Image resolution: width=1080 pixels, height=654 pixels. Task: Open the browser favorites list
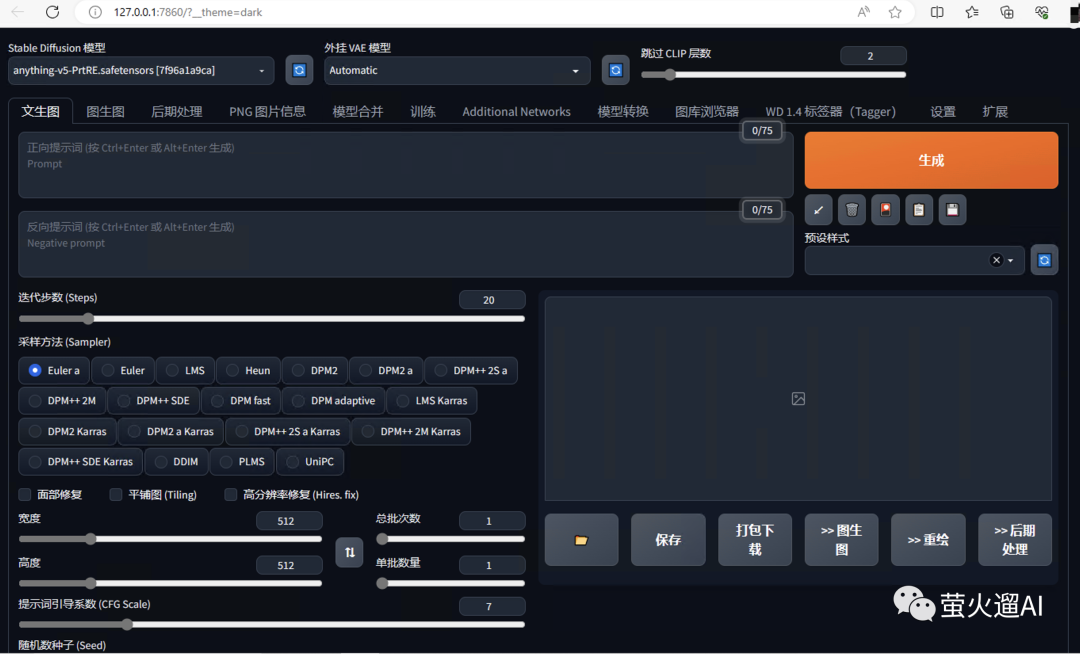(972, 12)
